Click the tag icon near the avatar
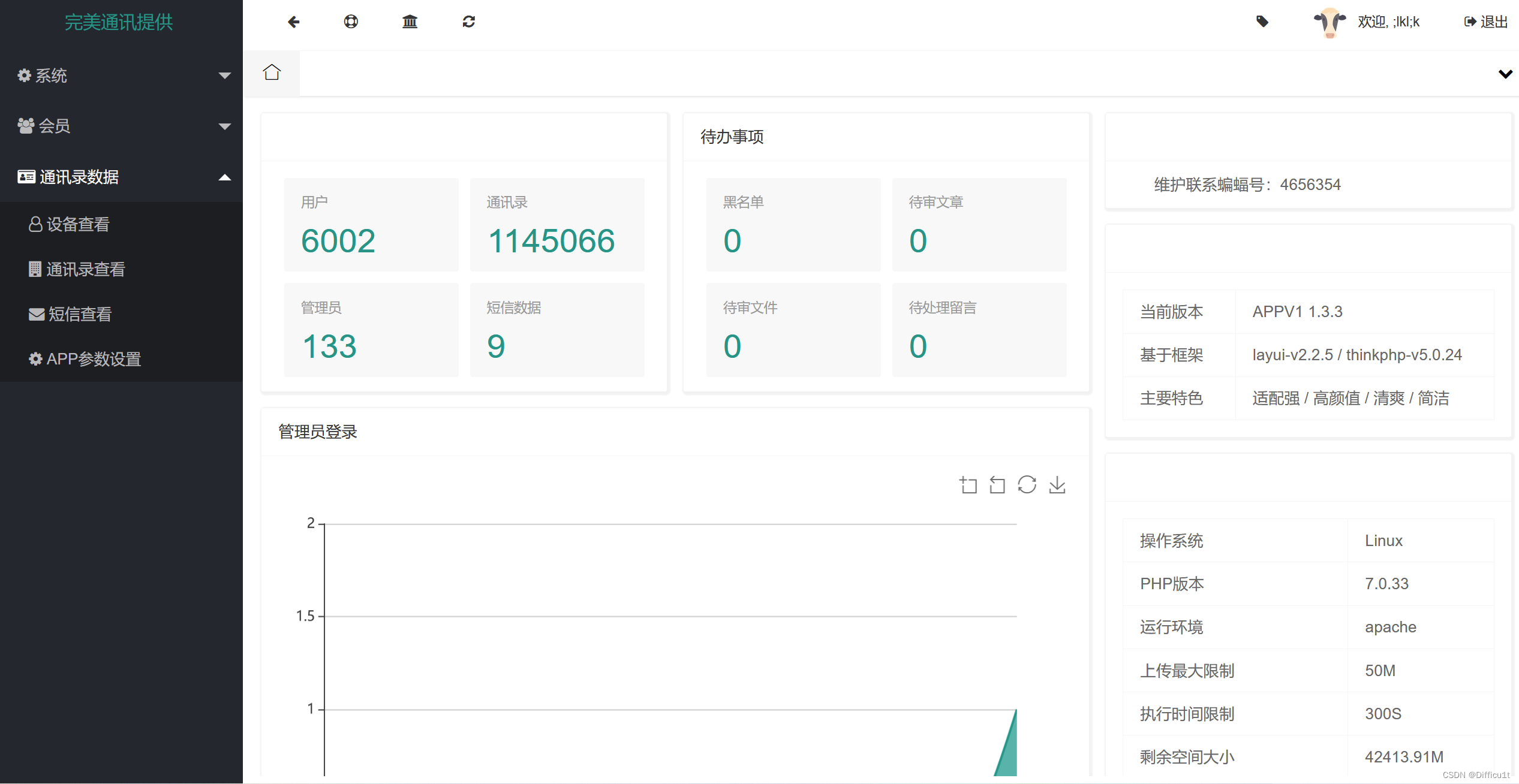The height and width of the screenshot is (784, 1519). [1262, 22]
